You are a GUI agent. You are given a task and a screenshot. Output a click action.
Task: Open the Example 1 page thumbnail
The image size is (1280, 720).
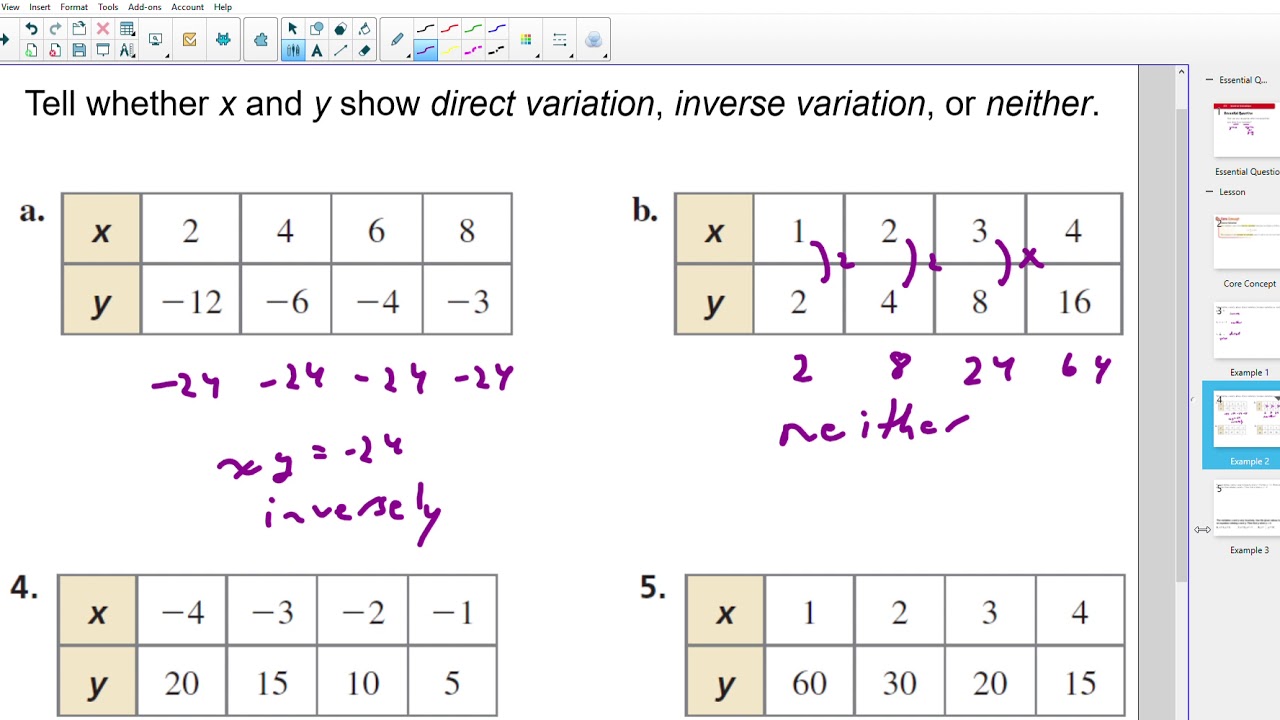[1247, 330]
